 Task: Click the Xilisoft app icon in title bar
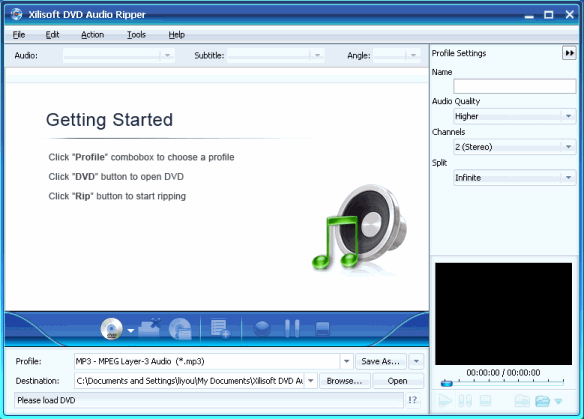coord(16,14)
